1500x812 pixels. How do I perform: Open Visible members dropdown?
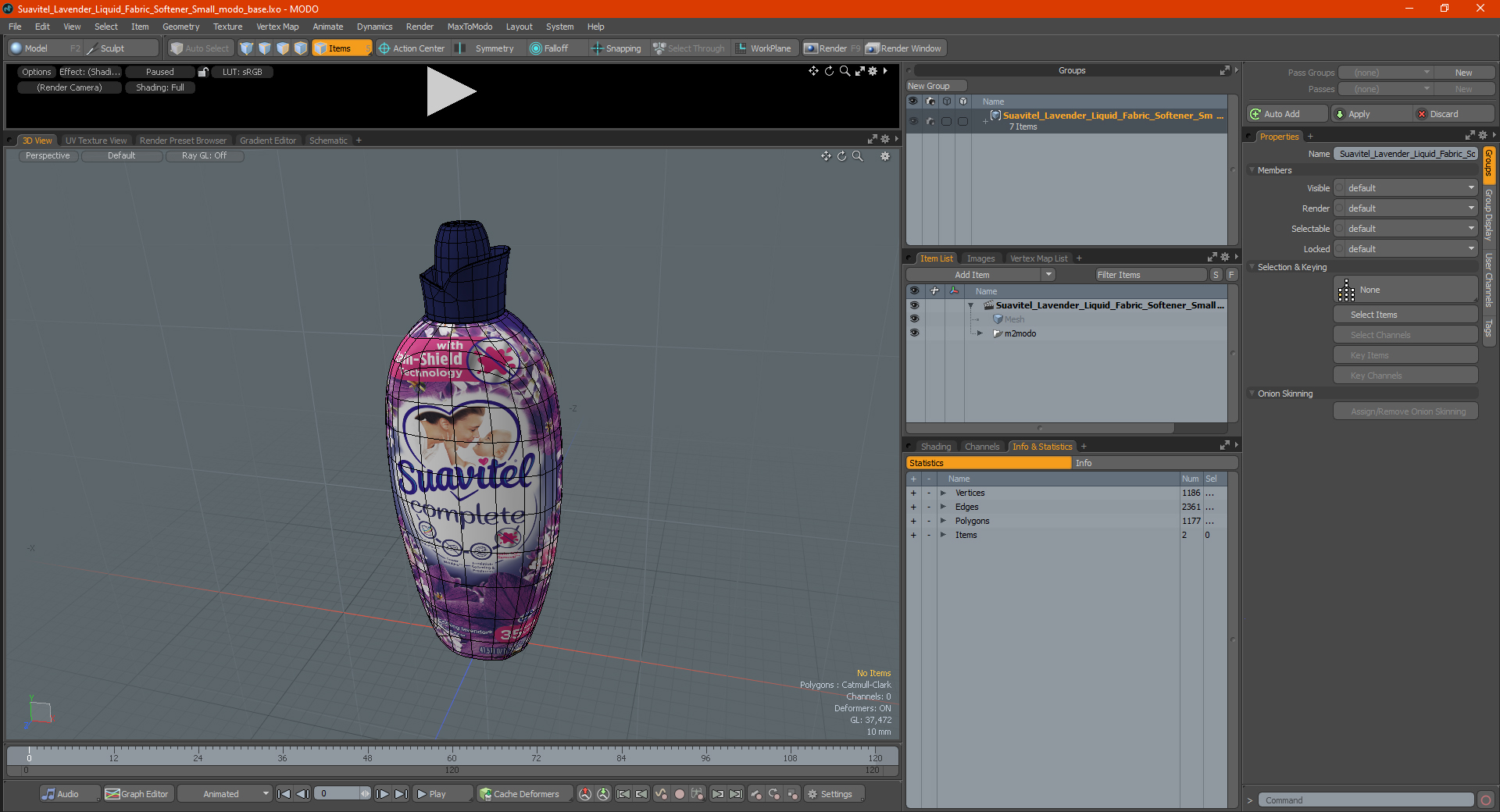(1405, 188)
